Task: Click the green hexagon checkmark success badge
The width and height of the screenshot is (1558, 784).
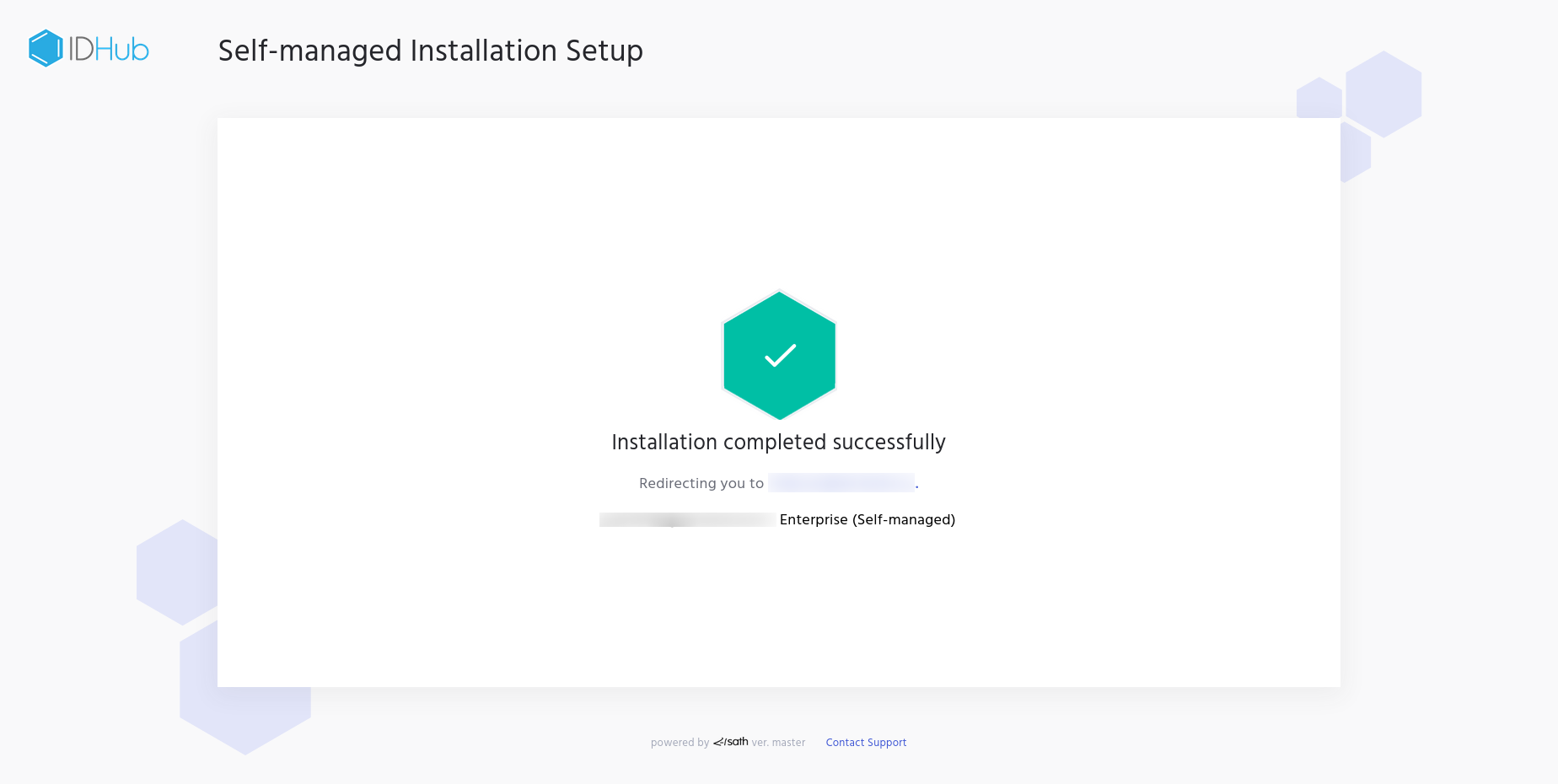Action: pyautogui.click(x=779, y=355)
